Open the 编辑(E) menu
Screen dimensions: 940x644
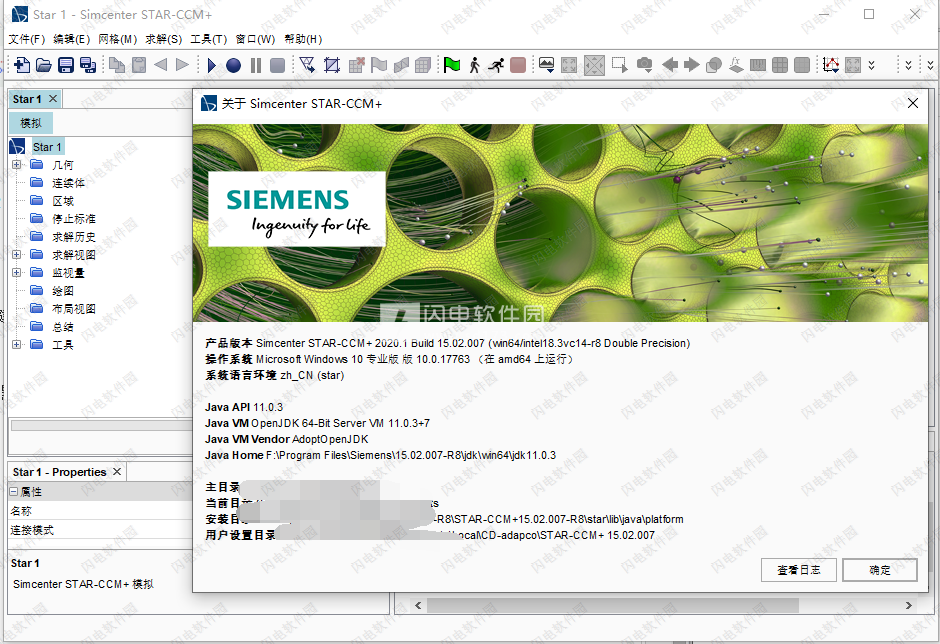pos(71,39)
